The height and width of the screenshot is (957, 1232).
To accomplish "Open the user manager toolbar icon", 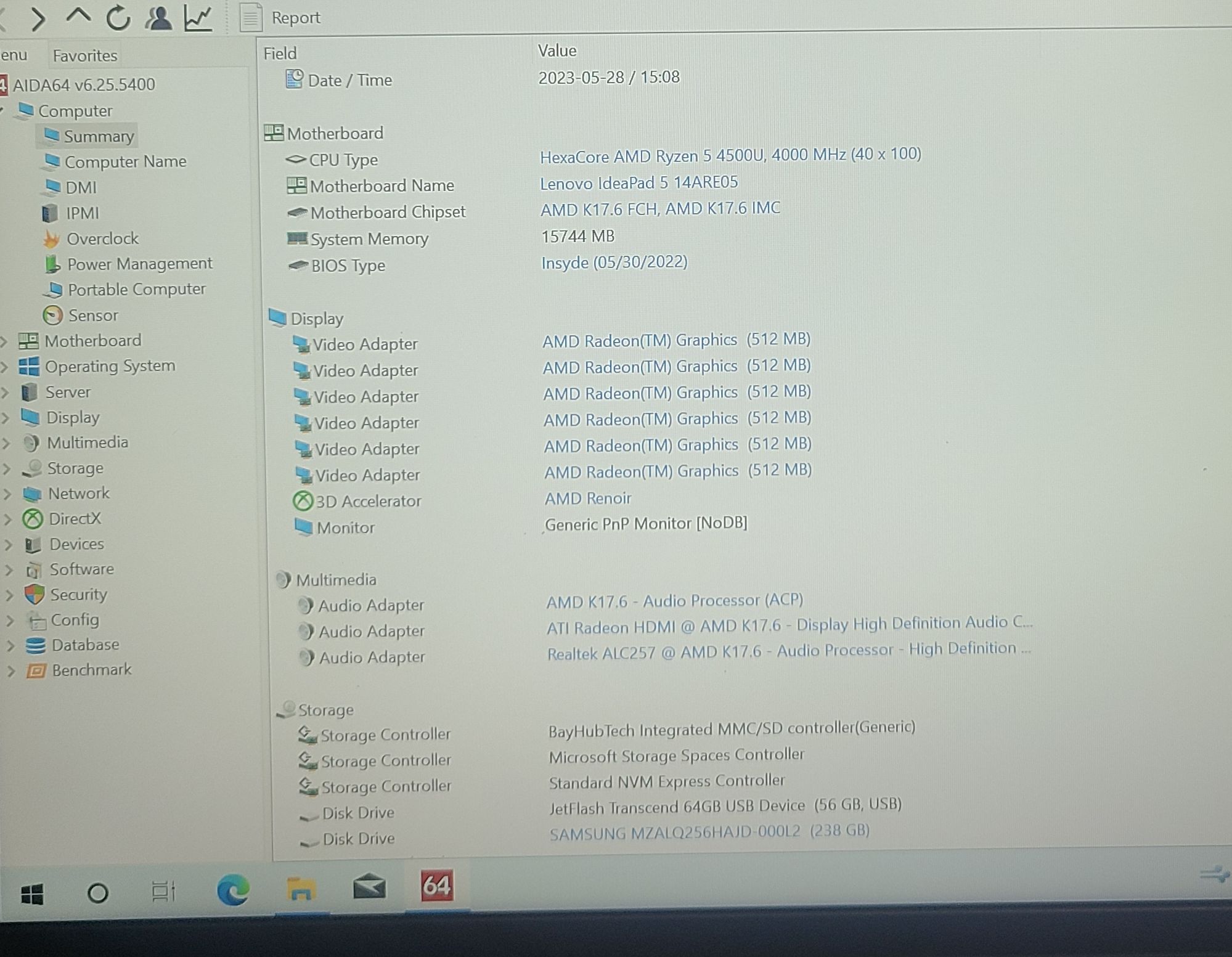I will tap(158, 18).
